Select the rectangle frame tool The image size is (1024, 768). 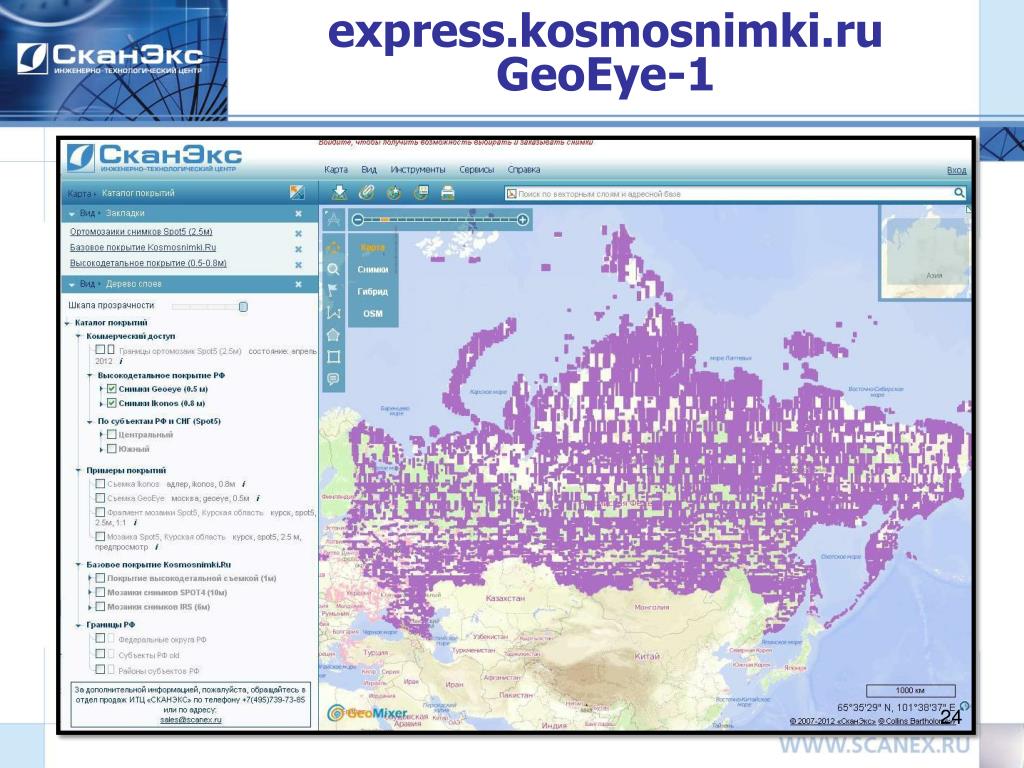[333, 357]
